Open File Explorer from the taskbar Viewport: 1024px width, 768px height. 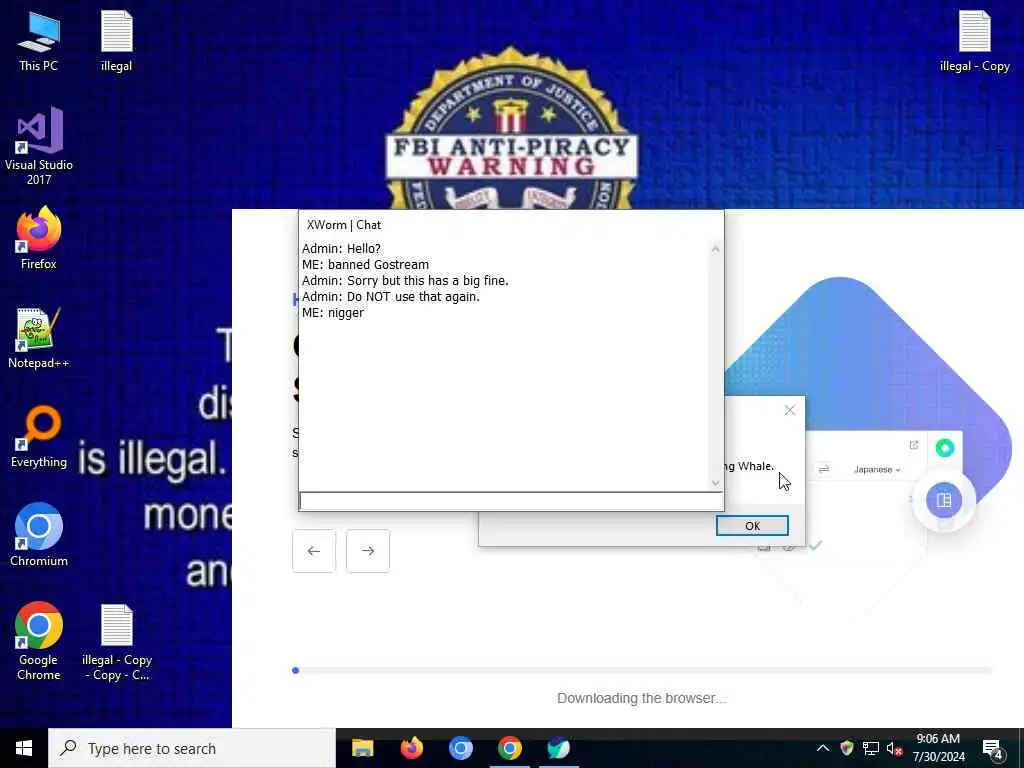coord(362,748)
